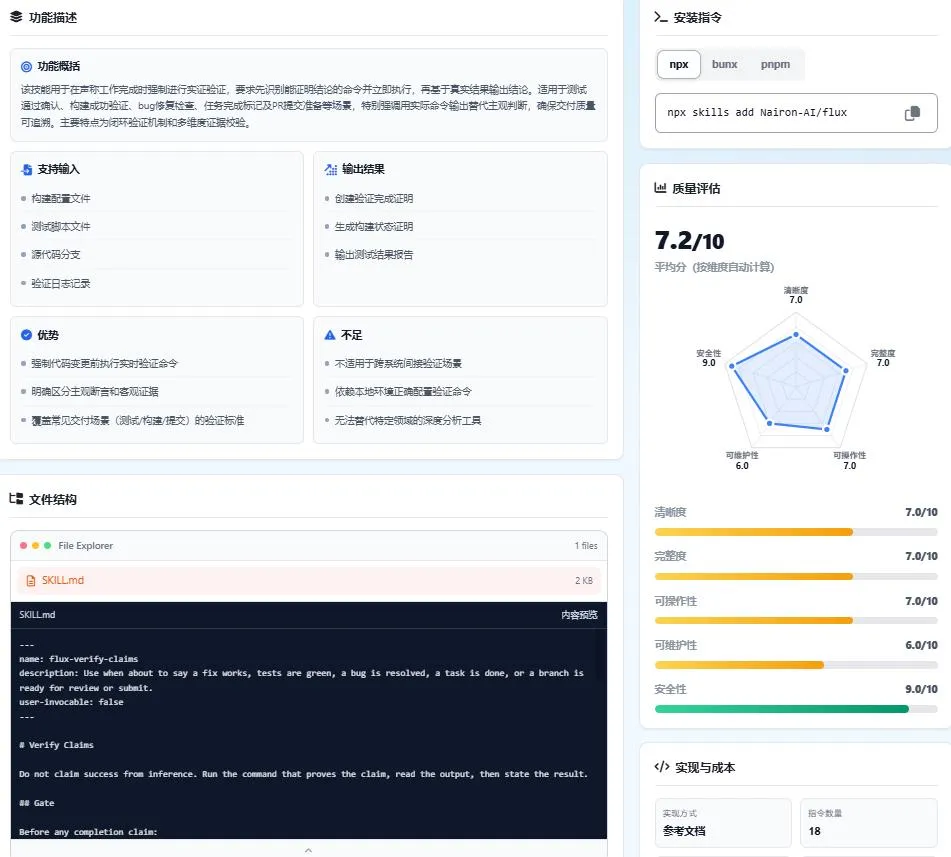Collapse the code preview with the bottom chevron
The width and height of the screenshot is (951, 857).
coord(308,850)
